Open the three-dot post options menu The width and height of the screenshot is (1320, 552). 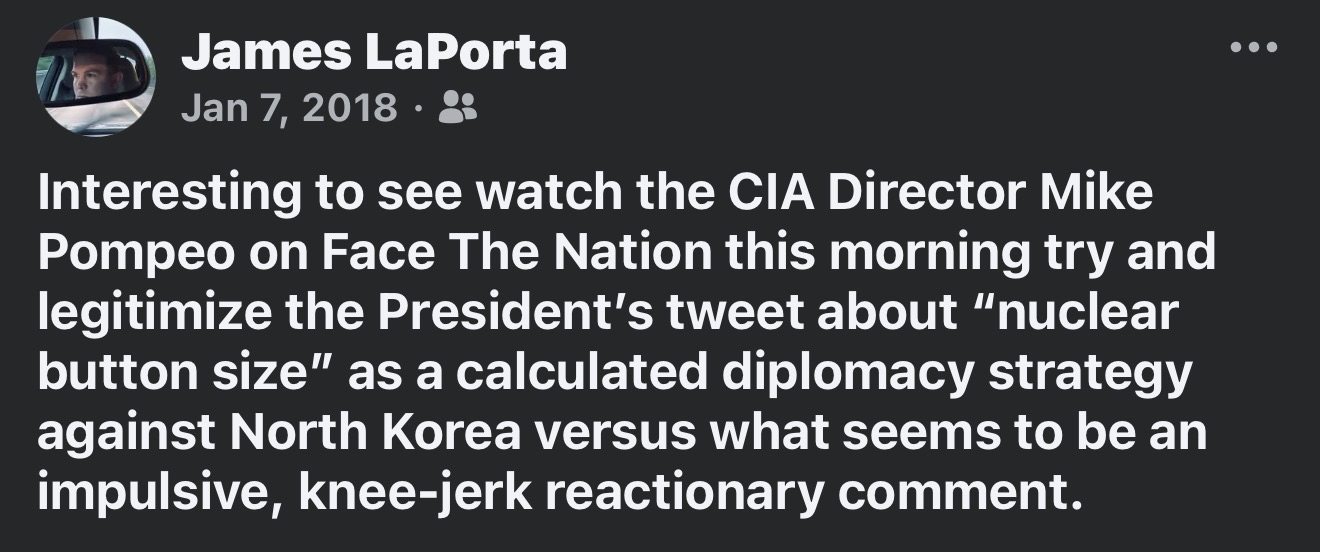[x=1254, y=48]
